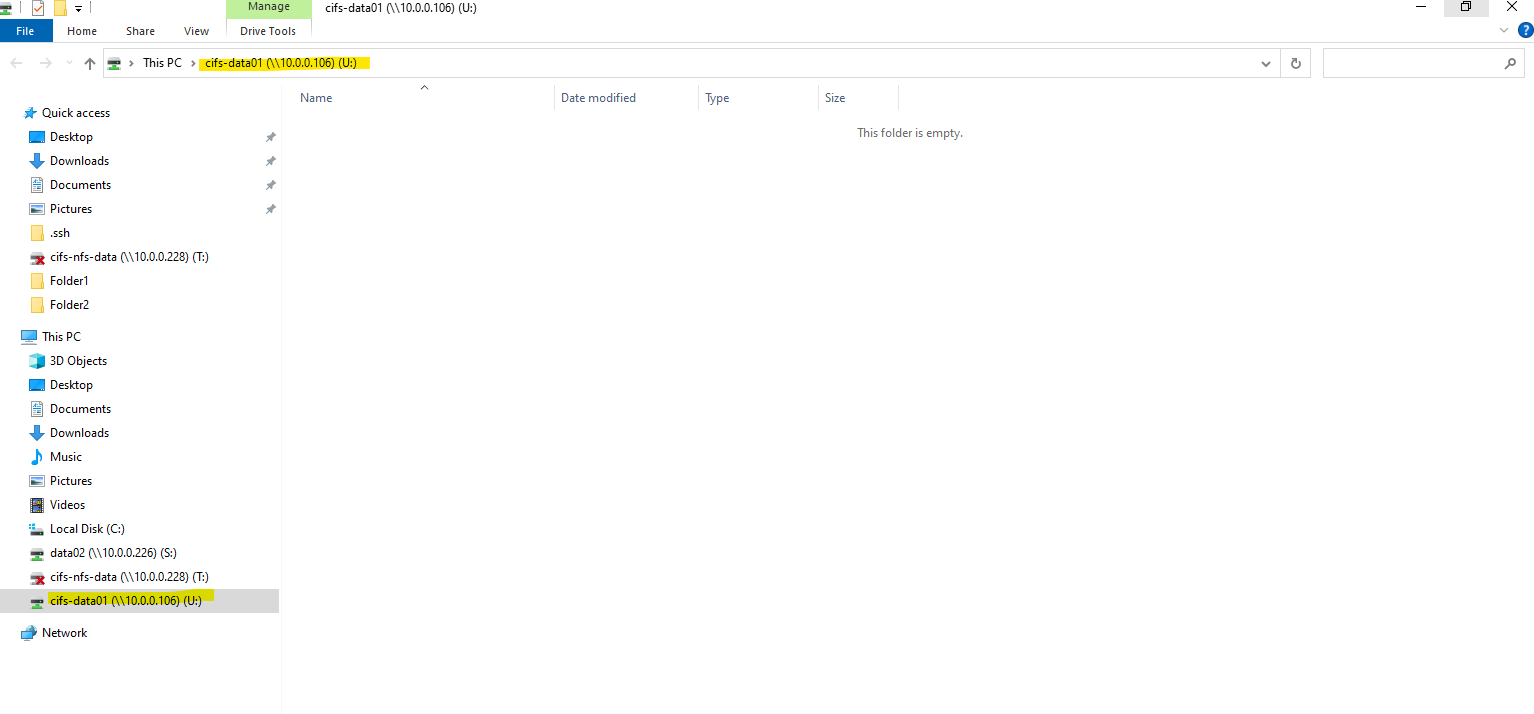1534x714 pixels.
Task: Select the Manage contextual tab
Action: click(268, 7)
